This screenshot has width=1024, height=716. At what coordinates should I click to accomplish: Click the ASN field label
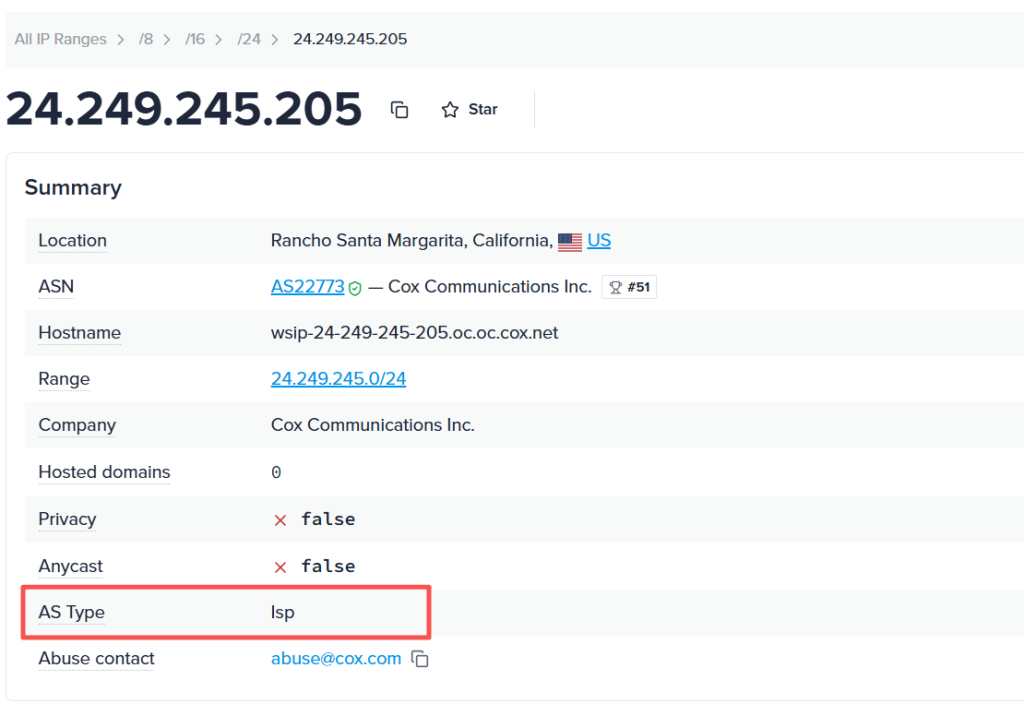tap(56, 287)
